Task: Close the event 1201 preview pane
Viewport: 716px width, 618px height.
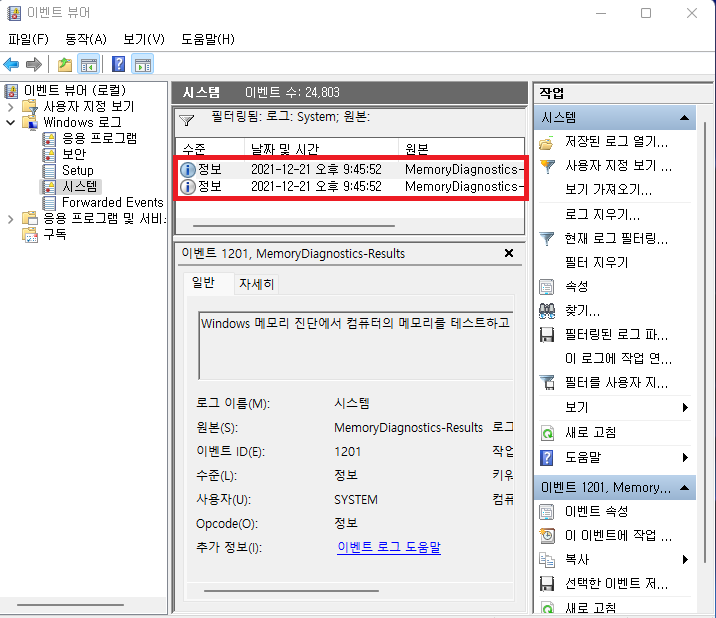Action: tap(509, 253)
